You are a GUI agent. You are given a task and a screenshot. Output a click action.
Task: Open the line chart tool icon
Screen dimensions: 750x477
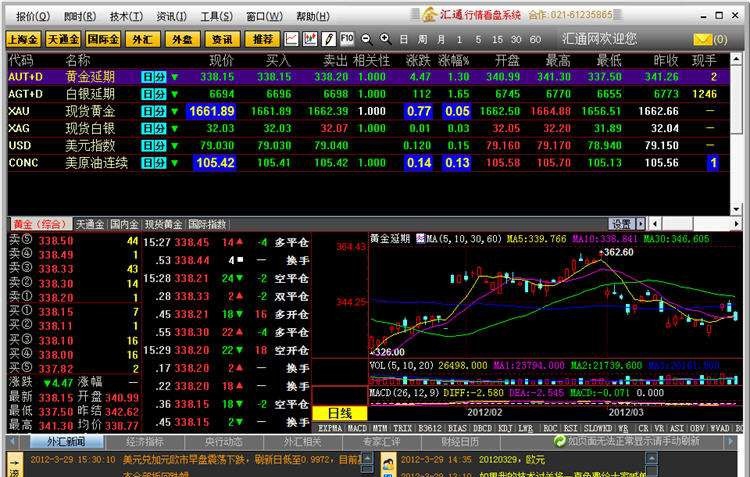pyautogui.click(x=291, y=39)
